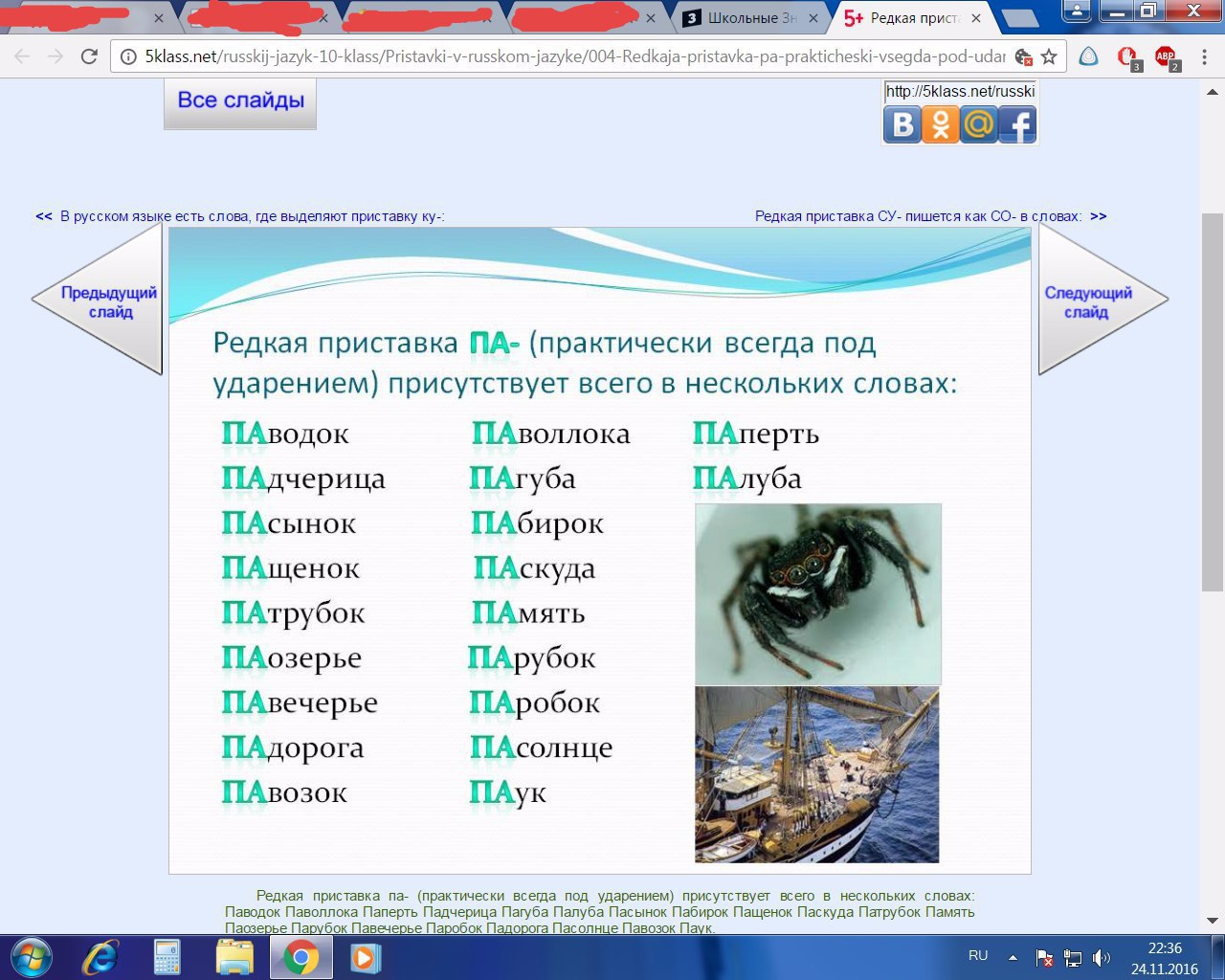This screenshot has width=1225, height=980.
Task: Go to Следующий слайд arrow
Action: click(1093, 301)
